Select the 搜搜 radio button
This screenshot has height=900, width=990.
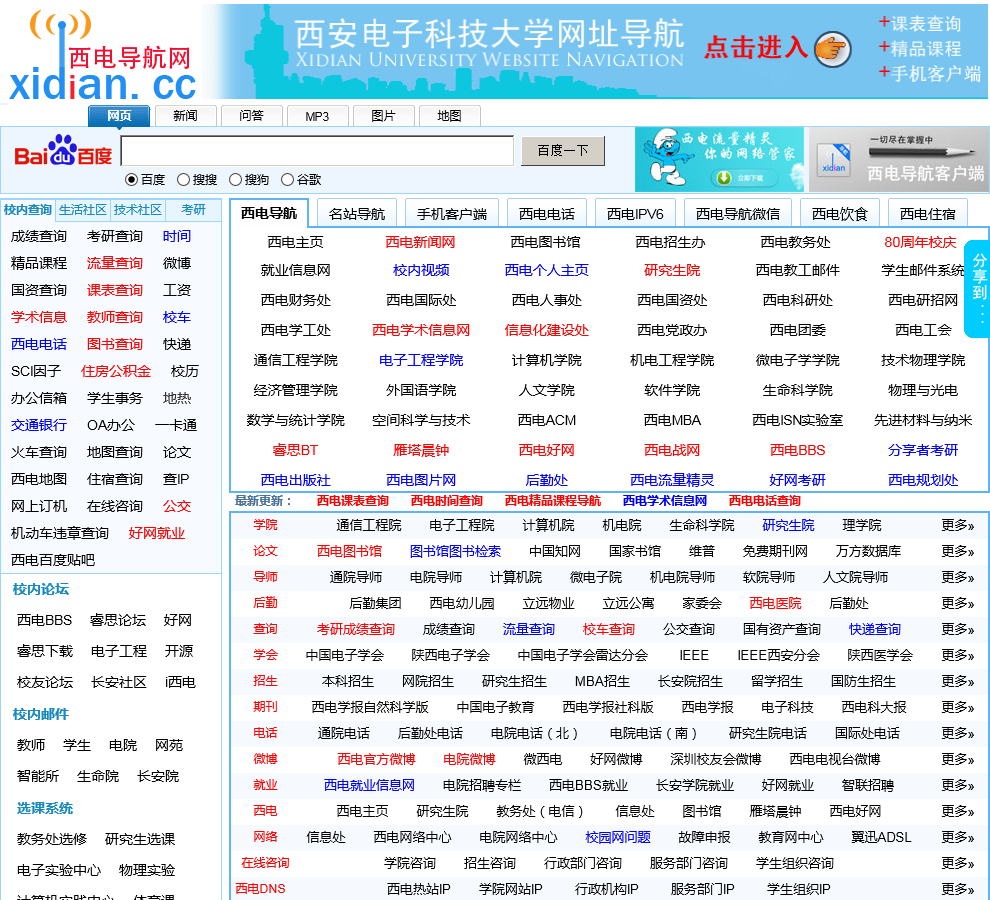[183, 180]
